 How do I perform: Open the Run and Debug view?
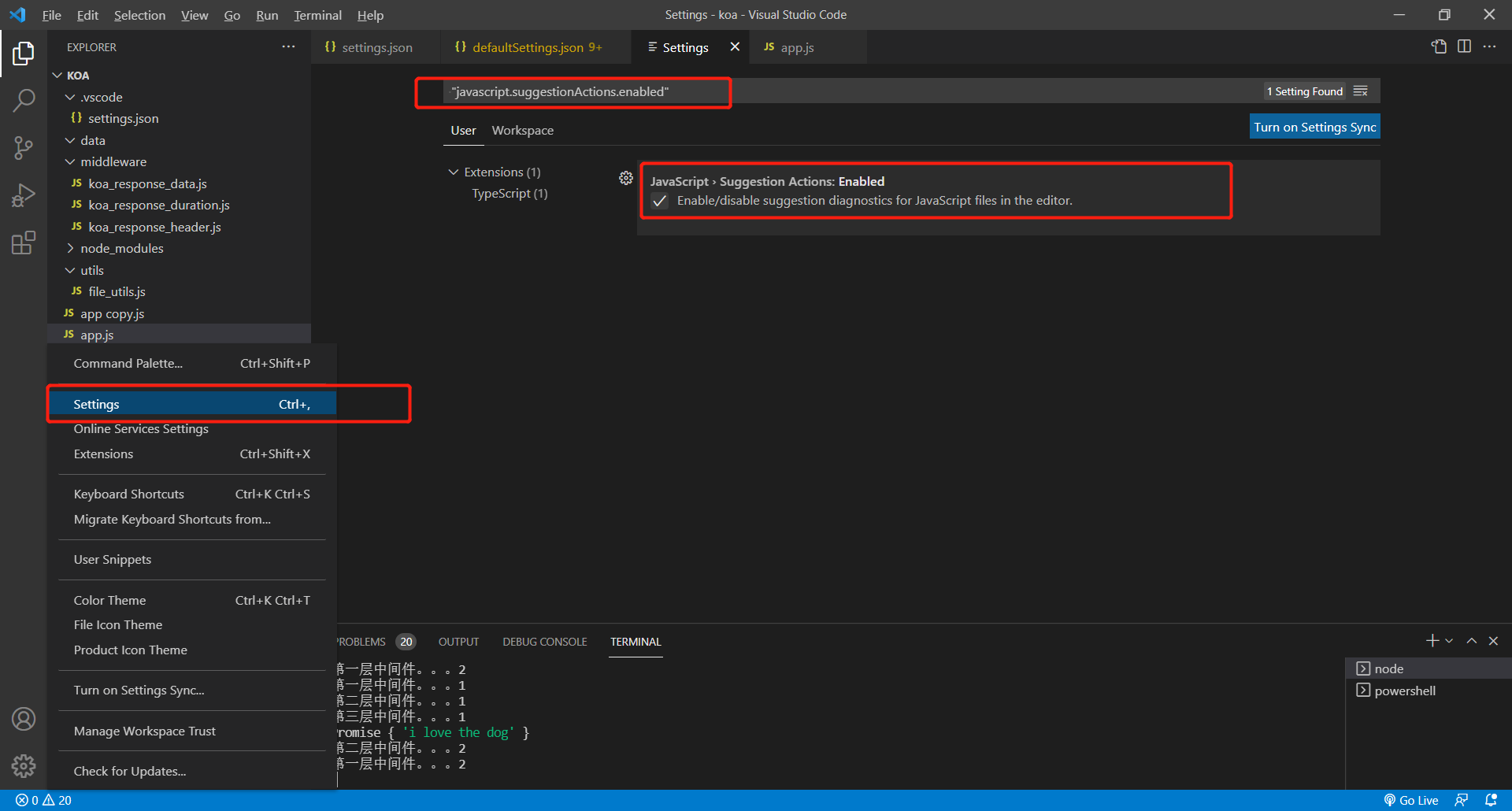(x=24, y=194)
